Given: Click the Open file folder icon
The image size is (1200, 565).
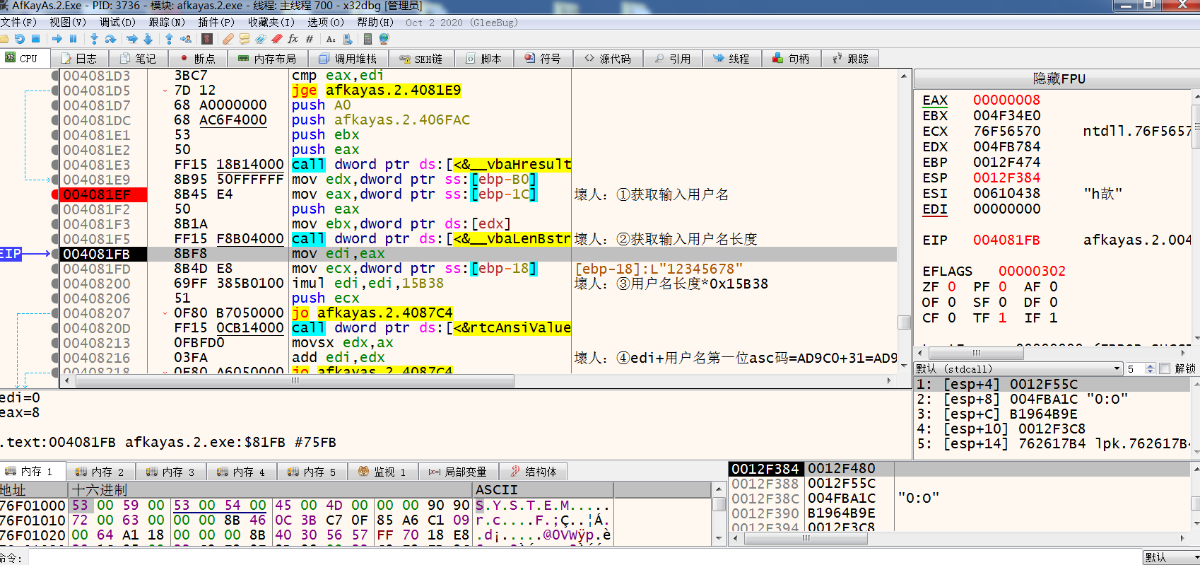Looking at the screenshot, I should point(5,39).
